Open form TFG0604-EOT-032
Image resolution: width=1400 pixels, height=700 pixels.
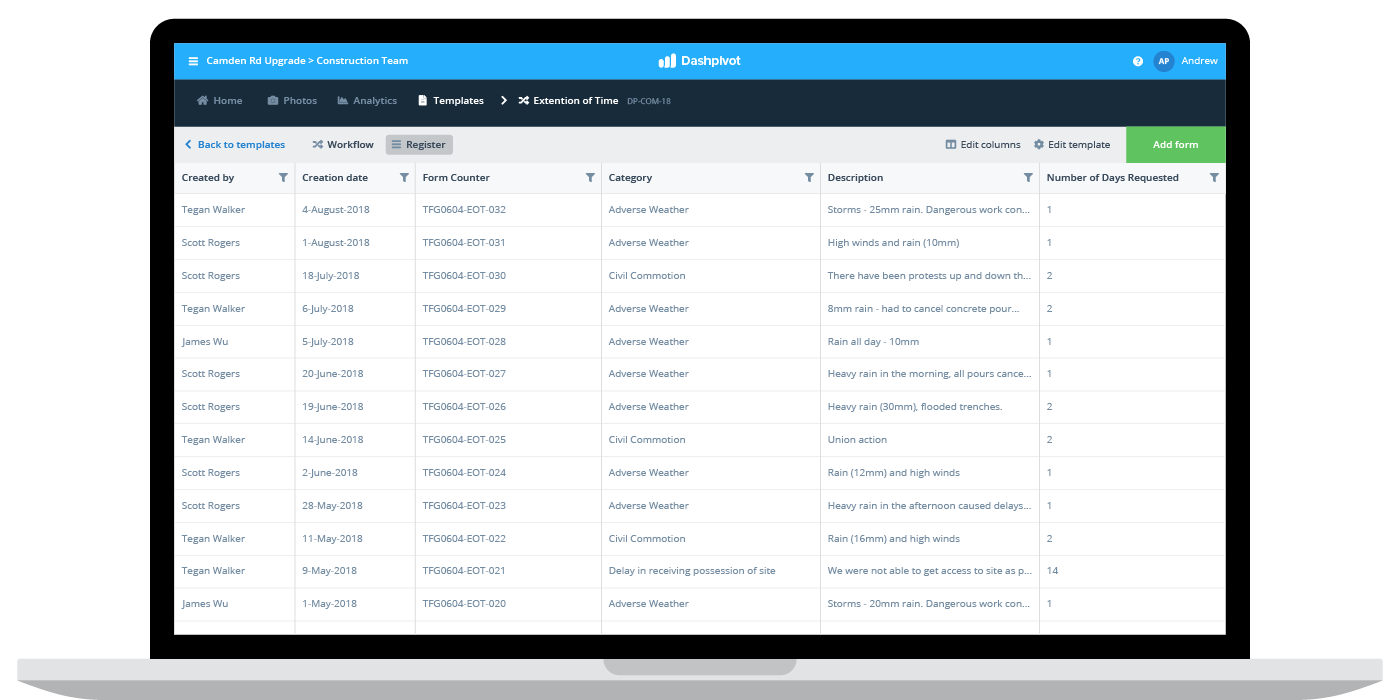[x=464, y=210]
